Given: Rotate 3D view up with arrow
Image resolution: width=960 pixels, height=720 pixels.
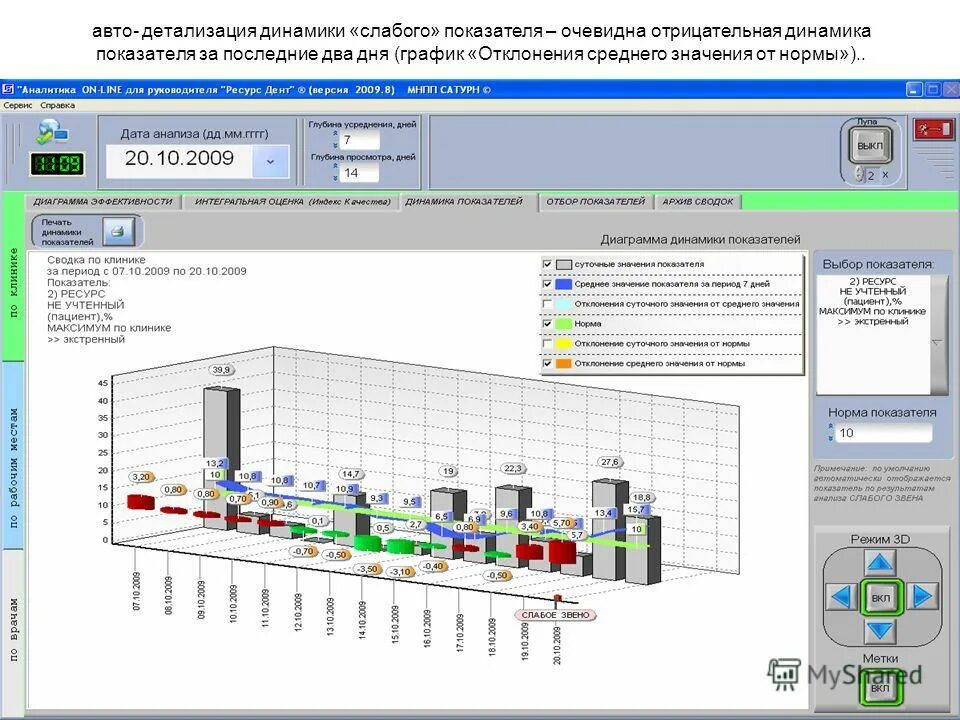Looking at the screenshot, I should 880,562.
